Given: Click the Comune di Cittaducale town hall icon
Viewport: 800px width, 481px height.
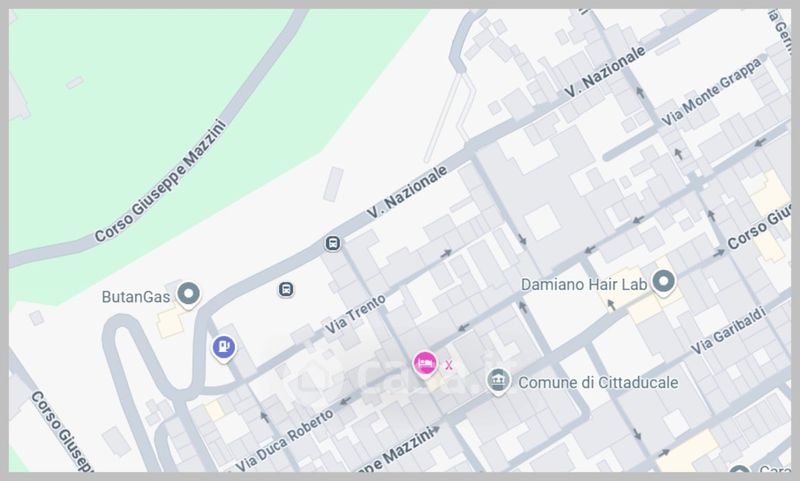Looking at the screenshot, I should pyautogui.click(x=498, y=381).
